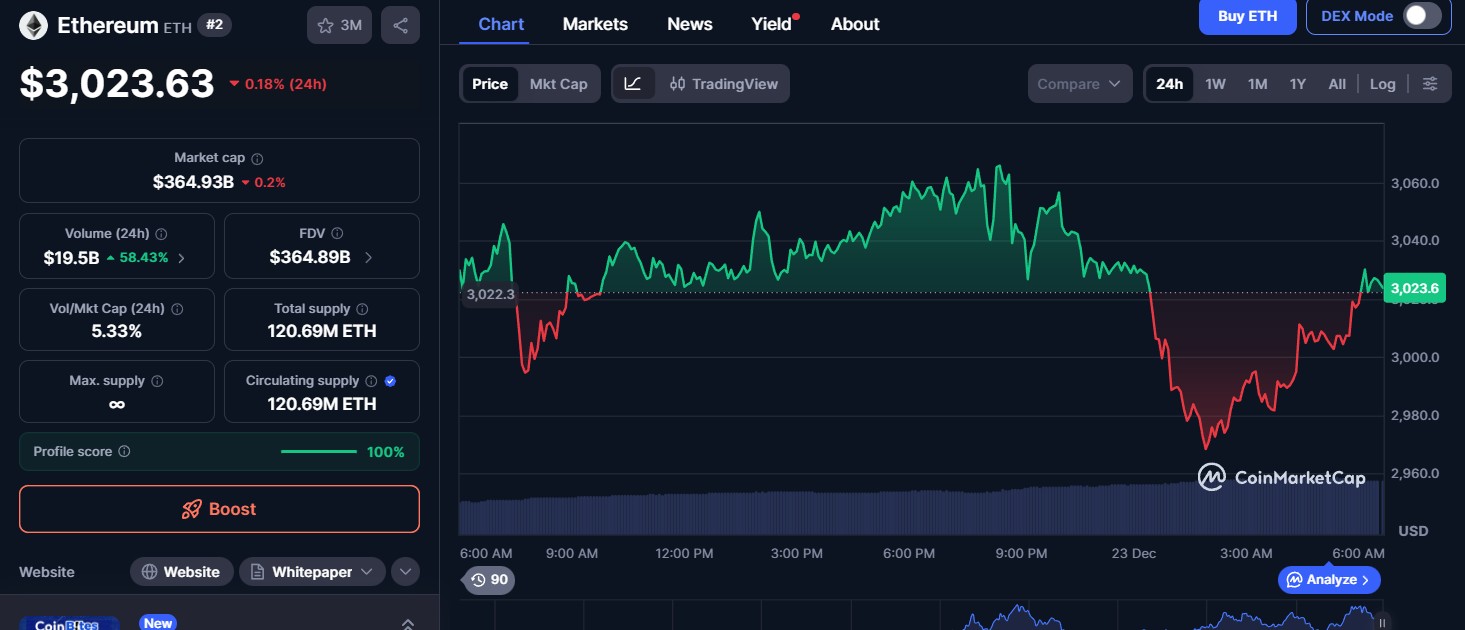Viewport: 1465px width, 630px height.
Task: Select the line chart style icon
Action: [634, 84]
